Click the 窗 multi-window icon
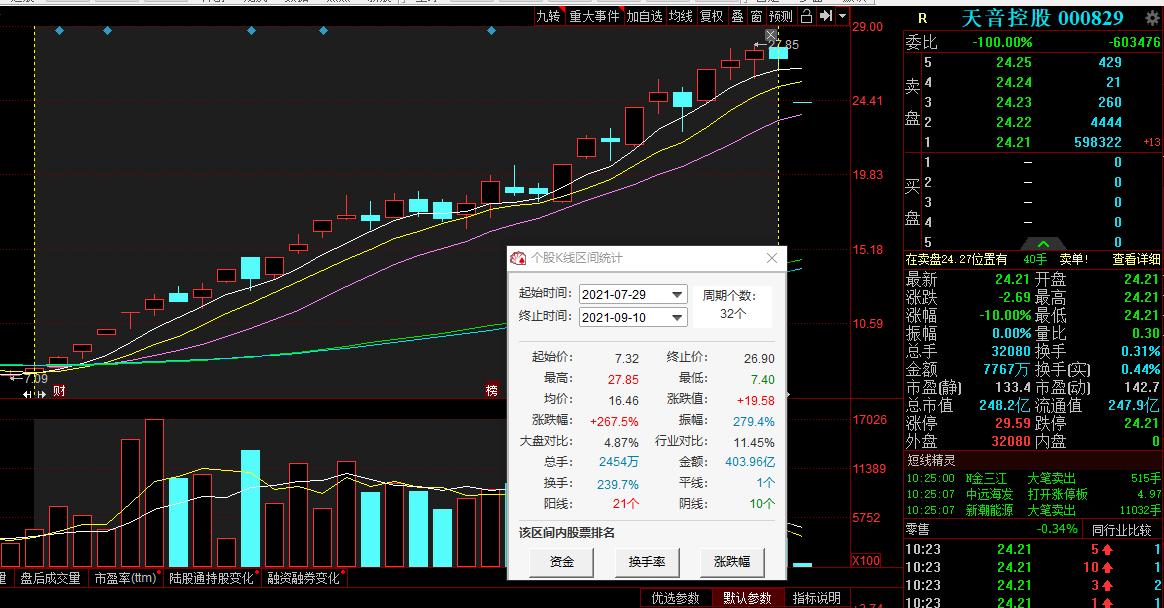The image size is (1164, 608). click(x=755, y=16)
